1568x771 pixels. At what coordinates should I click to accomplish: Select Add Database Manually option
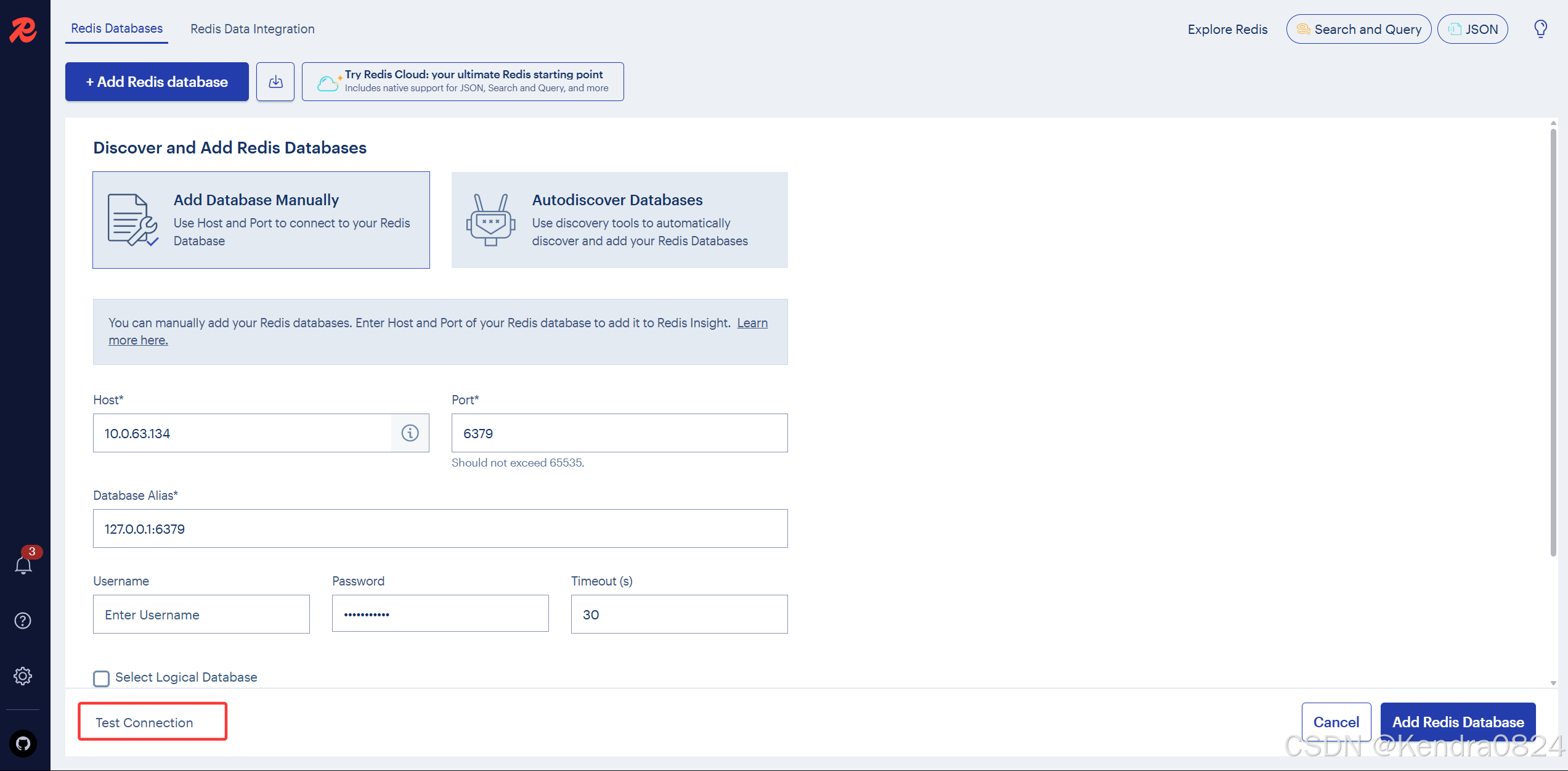pos(261,220)
